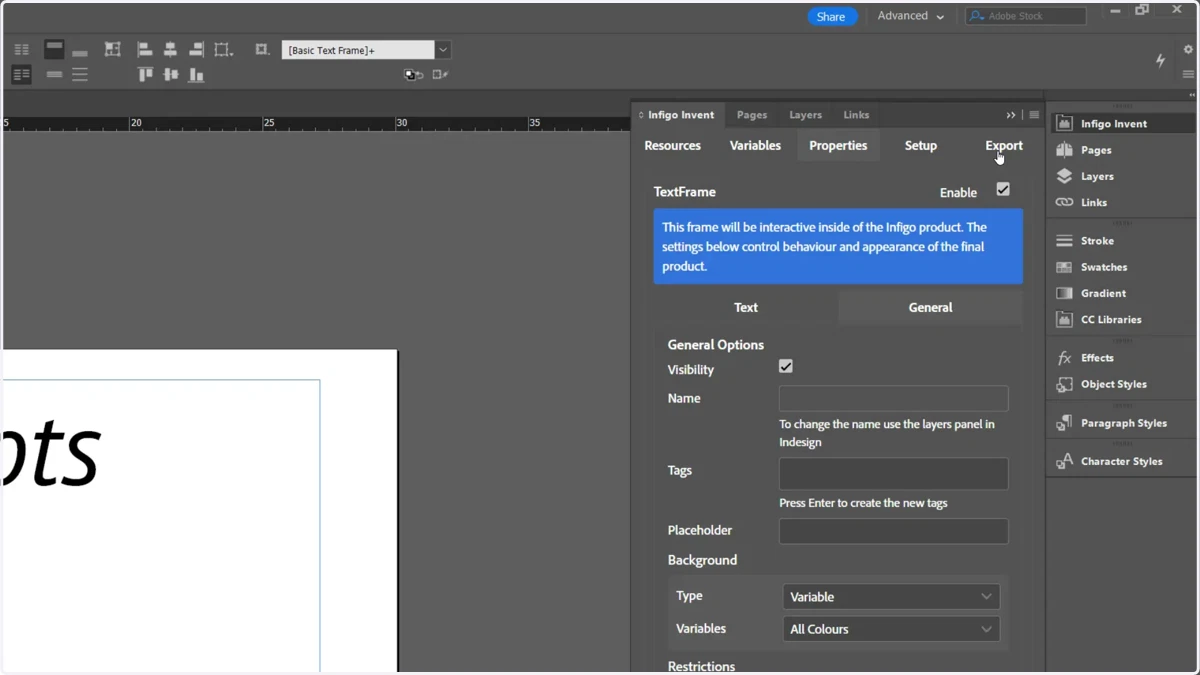Switch to the Pages panel tab
Image resolution: width=1200 pixels, height=675 pixels.
pyautogui.click(x=752, y=115)
